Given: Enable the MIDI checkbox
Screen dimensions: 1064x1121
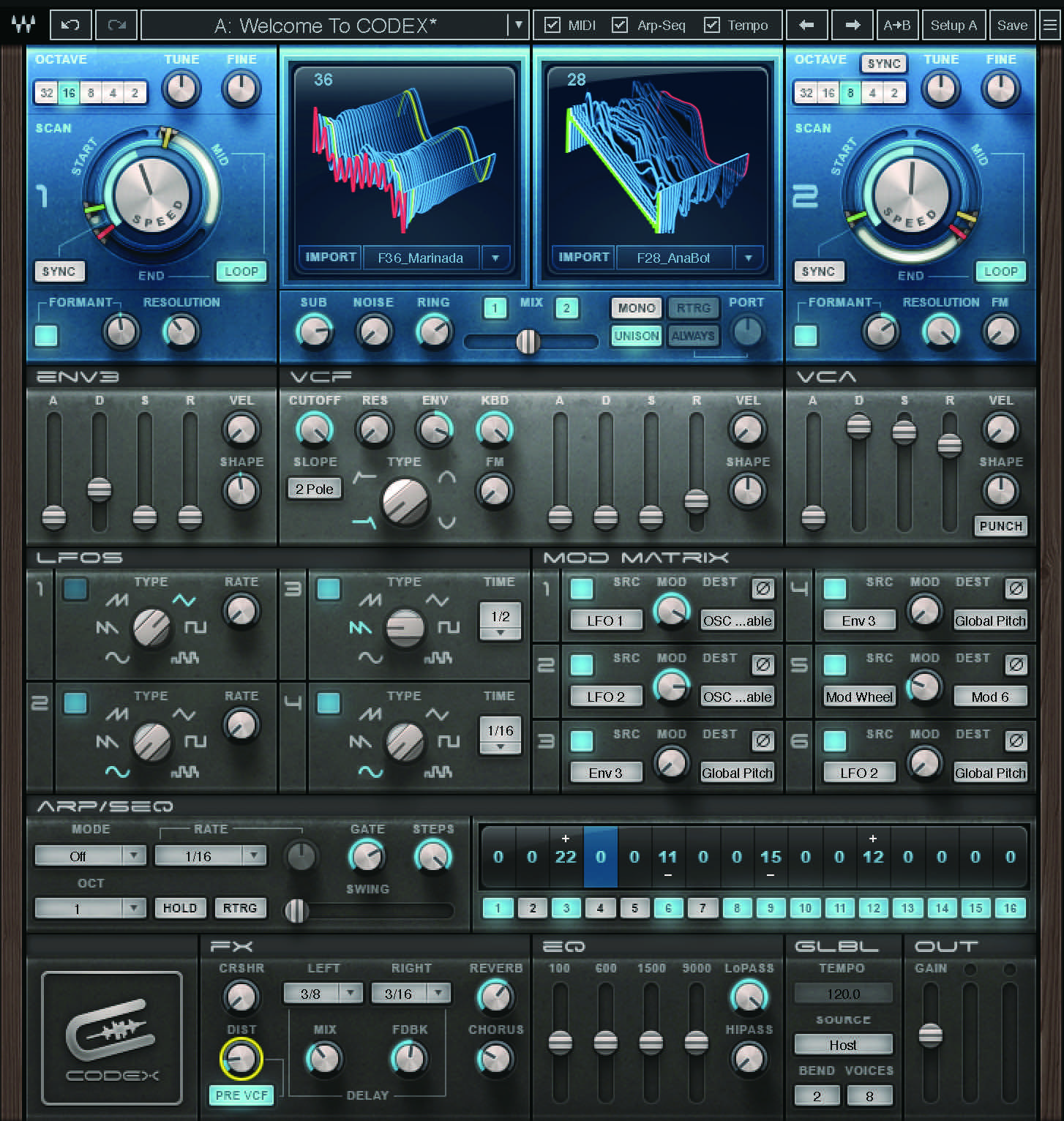Looking at the screenshot, I should [553, 24].
